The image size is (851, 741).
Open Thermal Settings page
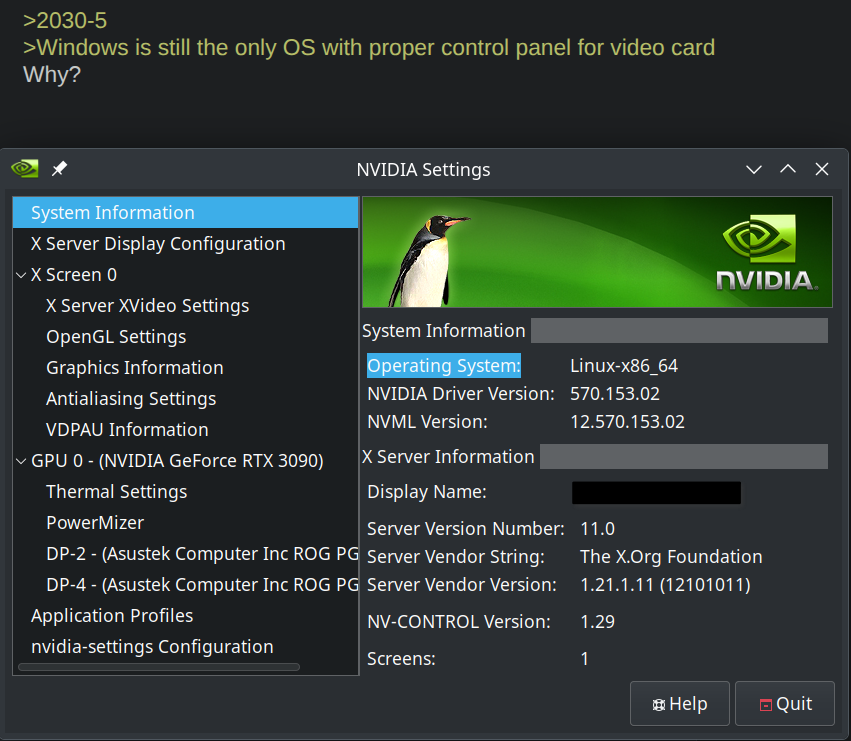[x=117, y=491]
